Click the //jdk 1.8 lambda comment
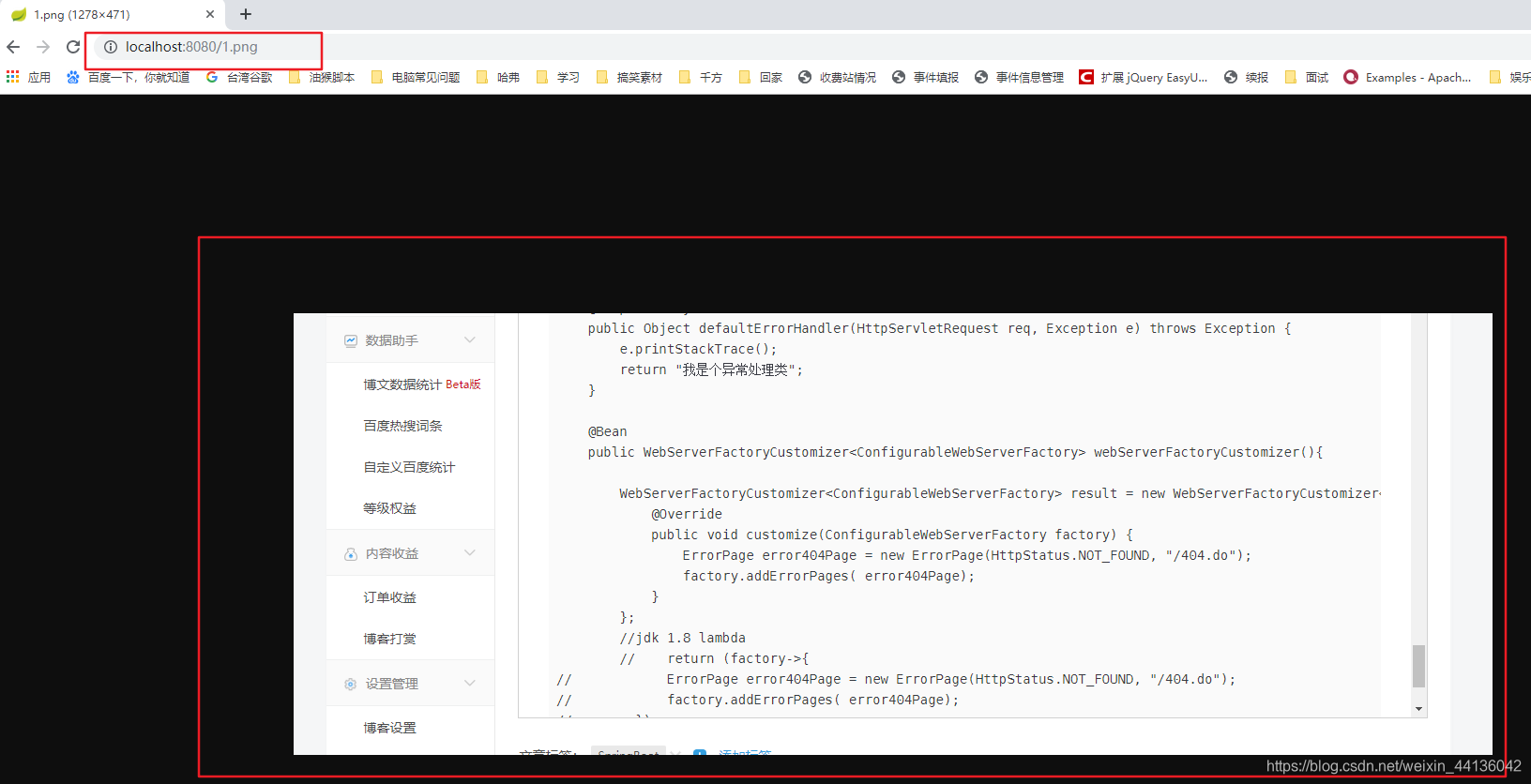This screenshot has width=1531, height=784. tap(682, 638)
